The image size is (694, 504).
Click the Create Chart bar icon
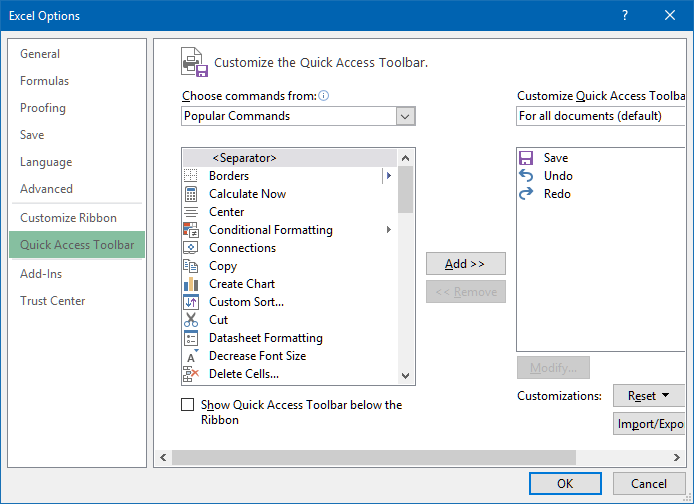[191, 284]
